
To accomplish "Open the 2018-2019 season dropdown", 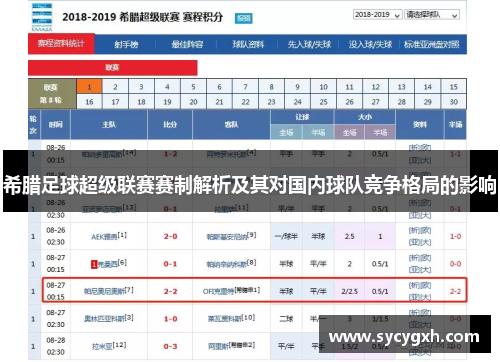I will (377, 15).
